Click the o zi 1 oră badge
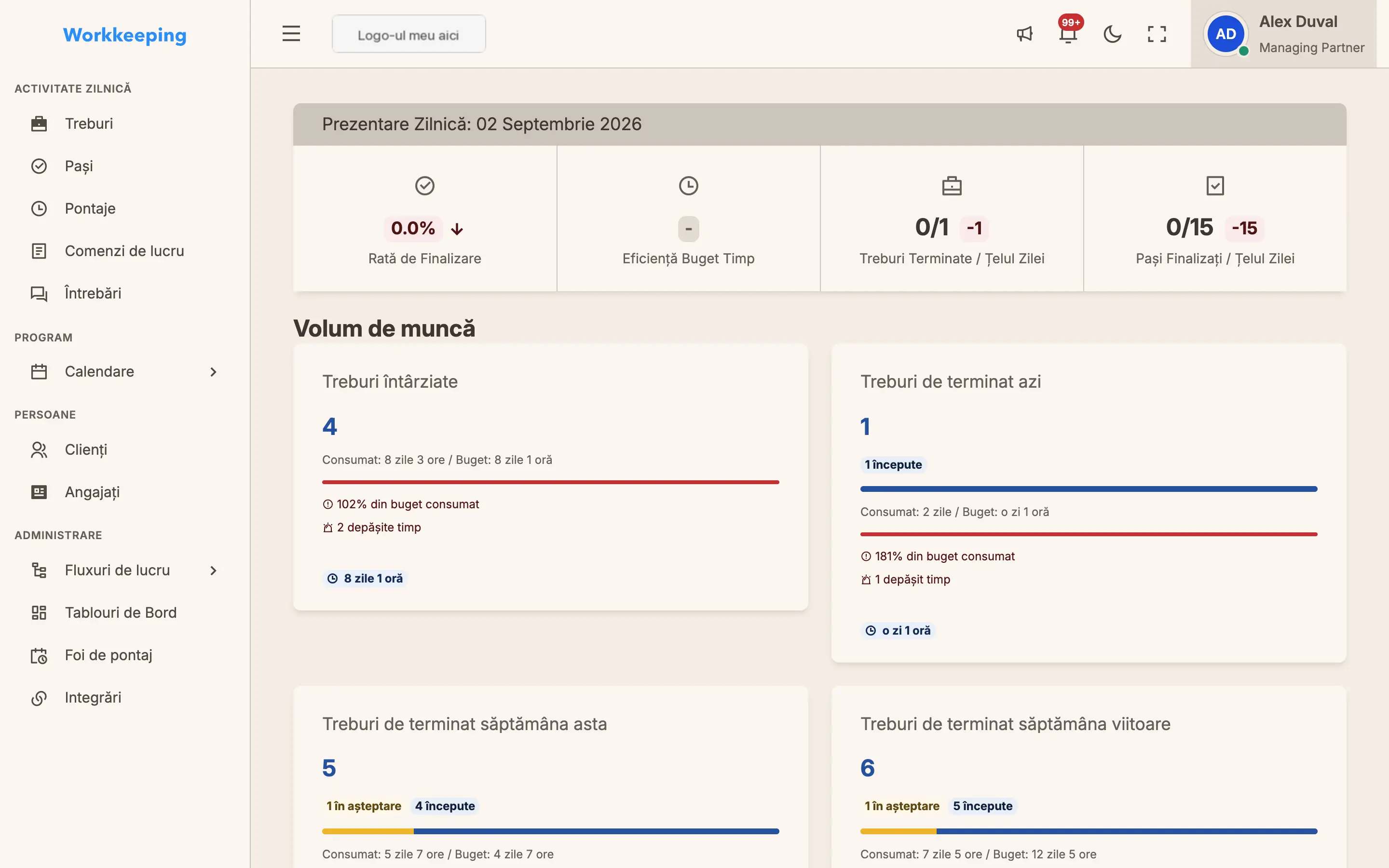Image resolution: width=1389 pixels, height=868 pixels. coord(898,630)
